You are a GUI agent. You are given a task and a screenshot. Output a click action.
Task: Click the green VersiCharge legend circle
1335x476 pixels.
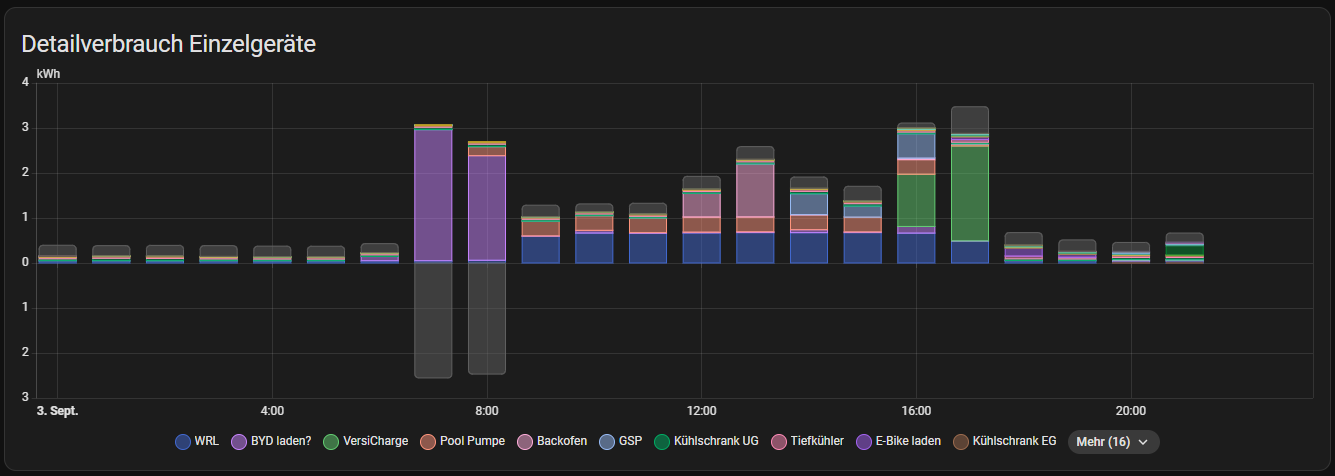(x=331, y=441)
